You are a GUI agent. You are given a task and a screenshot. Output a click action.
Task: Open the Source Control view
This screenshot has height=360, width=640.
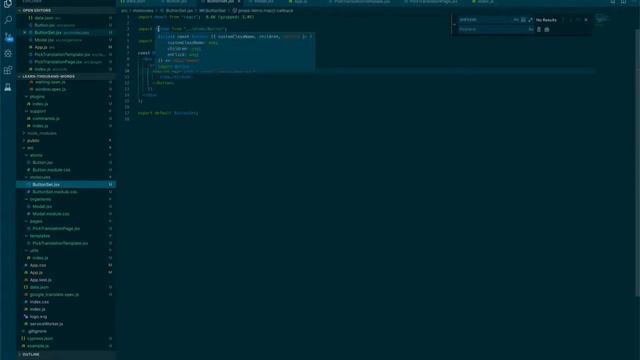pos(8,37)
